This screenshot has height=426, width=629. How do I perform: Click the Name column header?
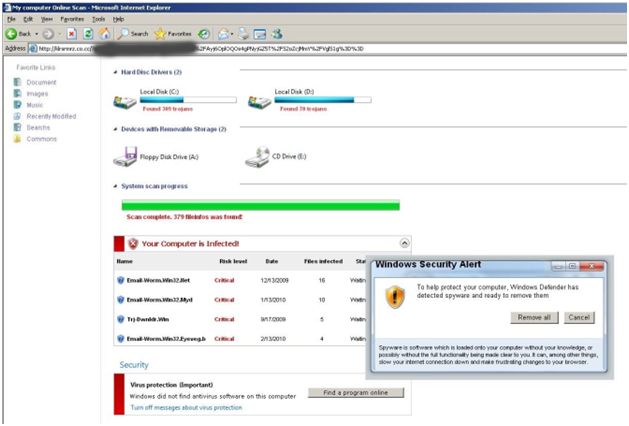click(x=125, y=261)
